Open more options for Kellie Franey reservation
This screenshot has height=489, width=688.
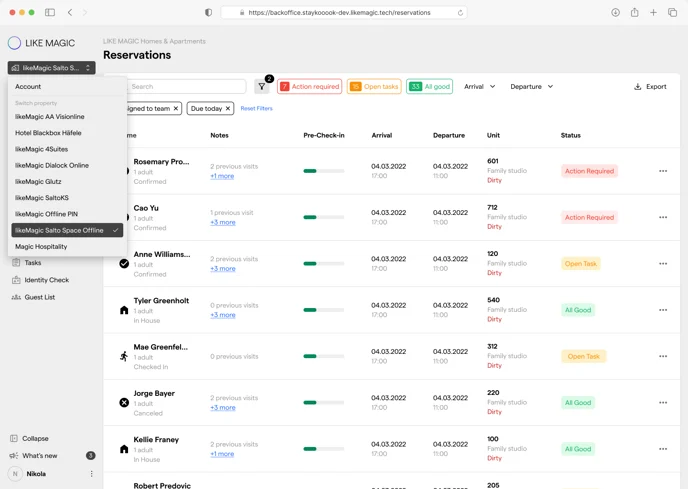(x=663, y=449)
